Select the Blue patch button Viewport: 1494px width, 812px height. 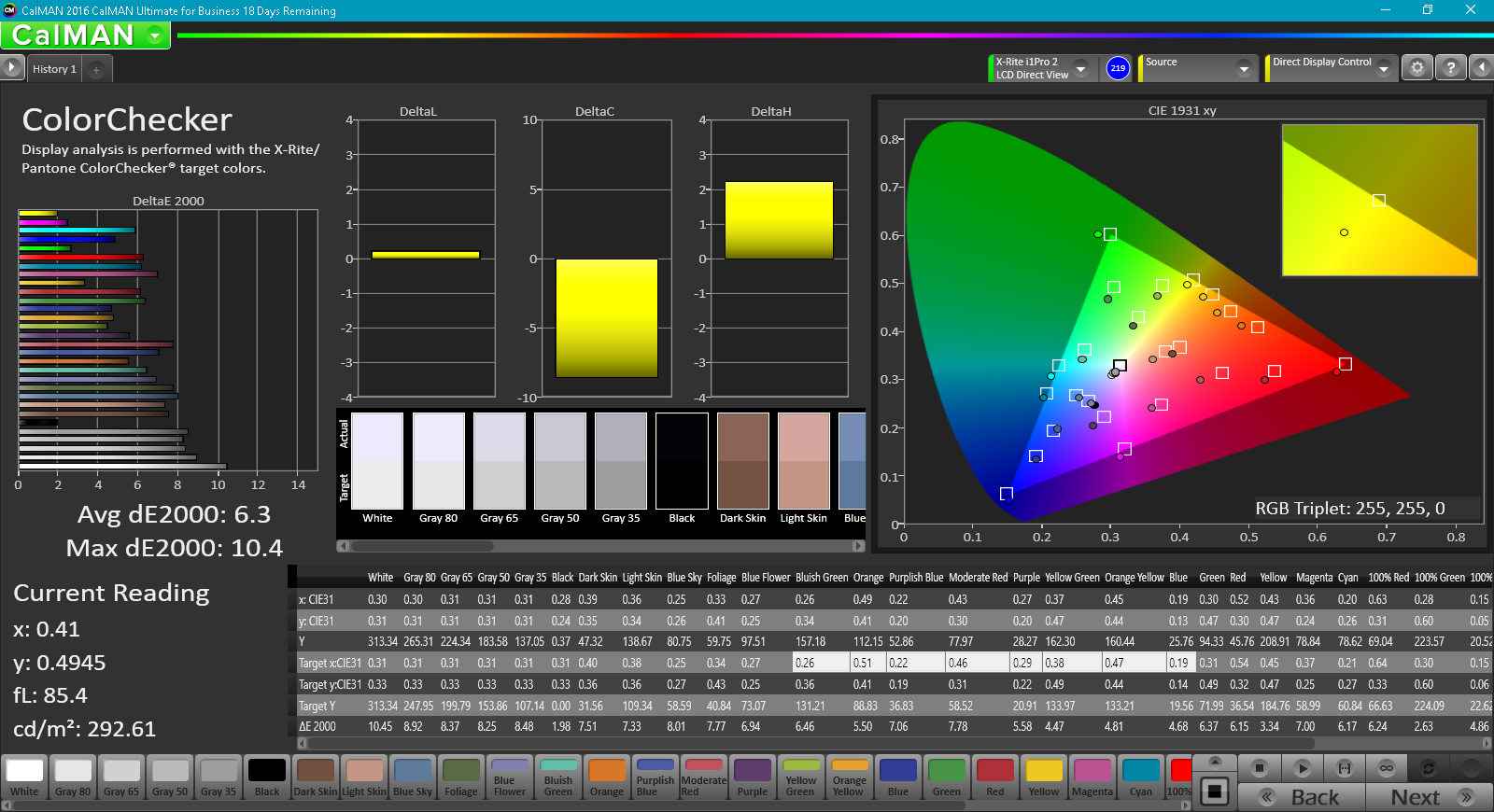click(898, 777)
